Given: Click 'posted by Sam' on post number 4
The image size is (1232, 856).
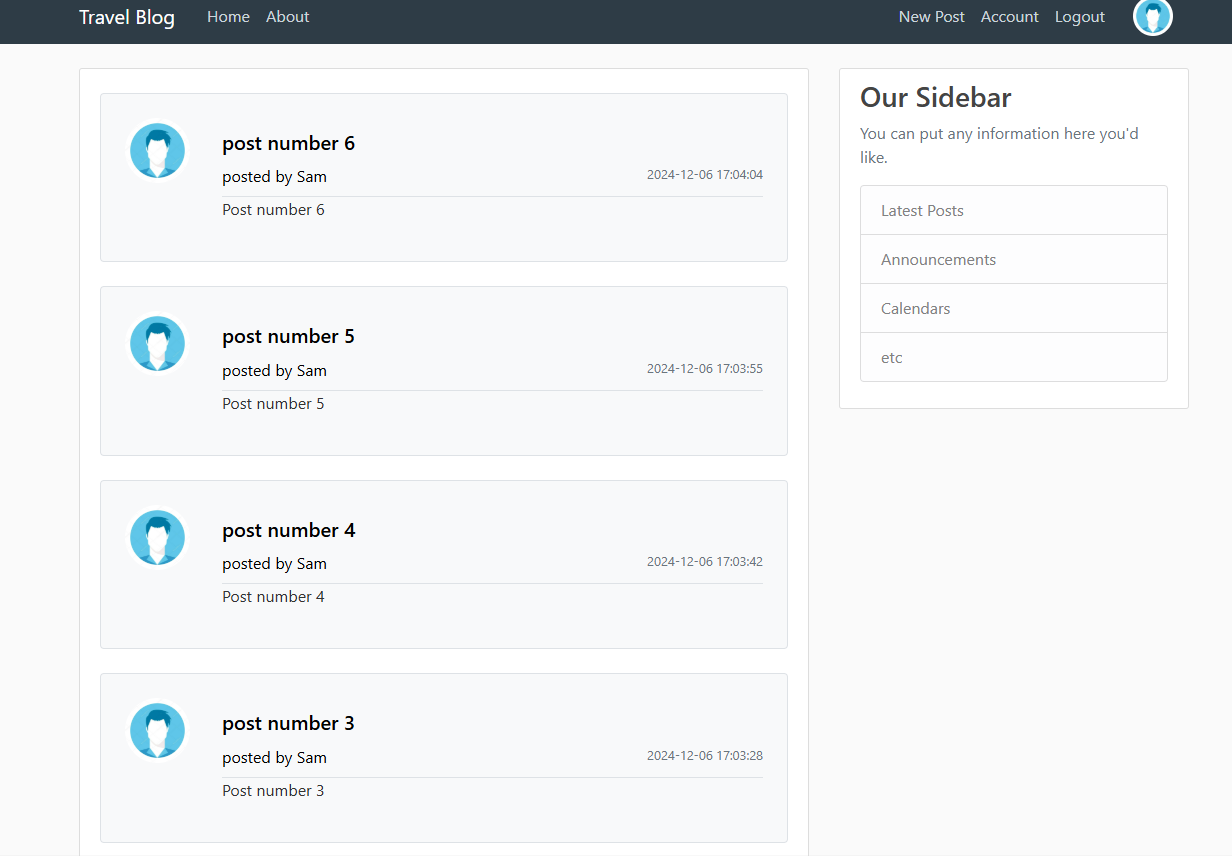Looking at the screenshot, I should coord(274,564).
